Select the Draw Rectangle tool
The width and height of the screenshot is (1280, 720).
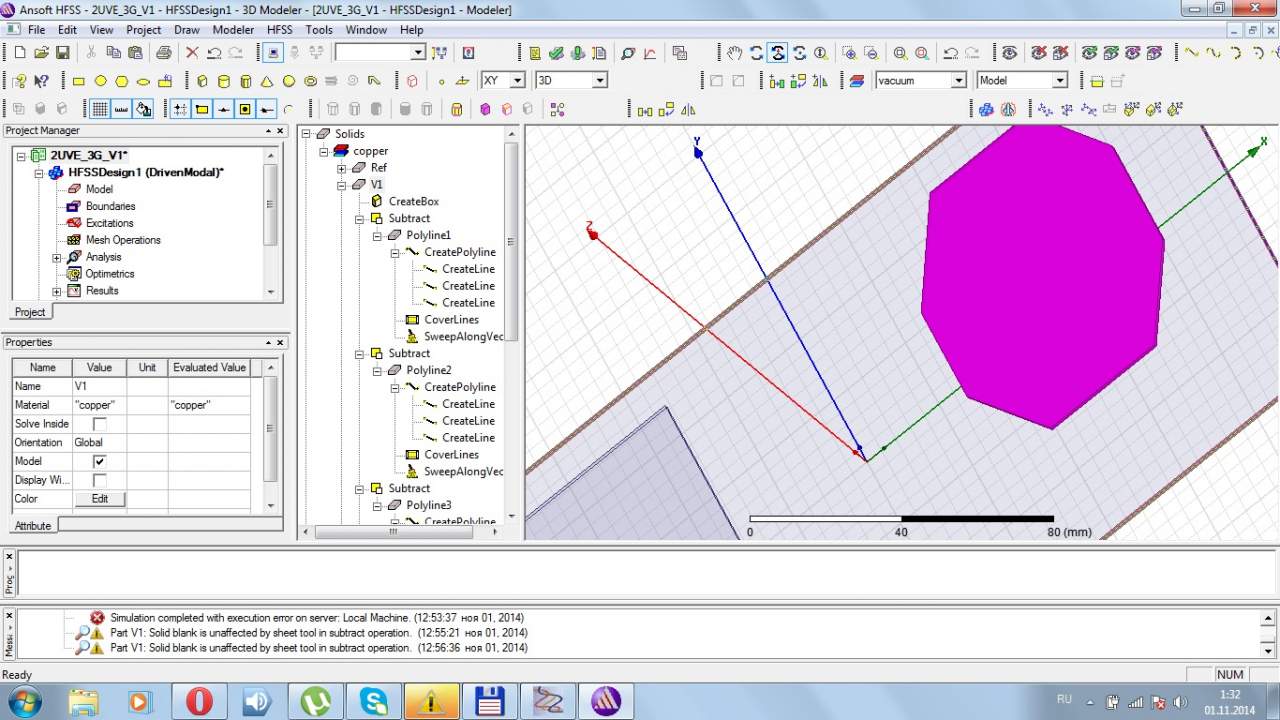point(79,81)
